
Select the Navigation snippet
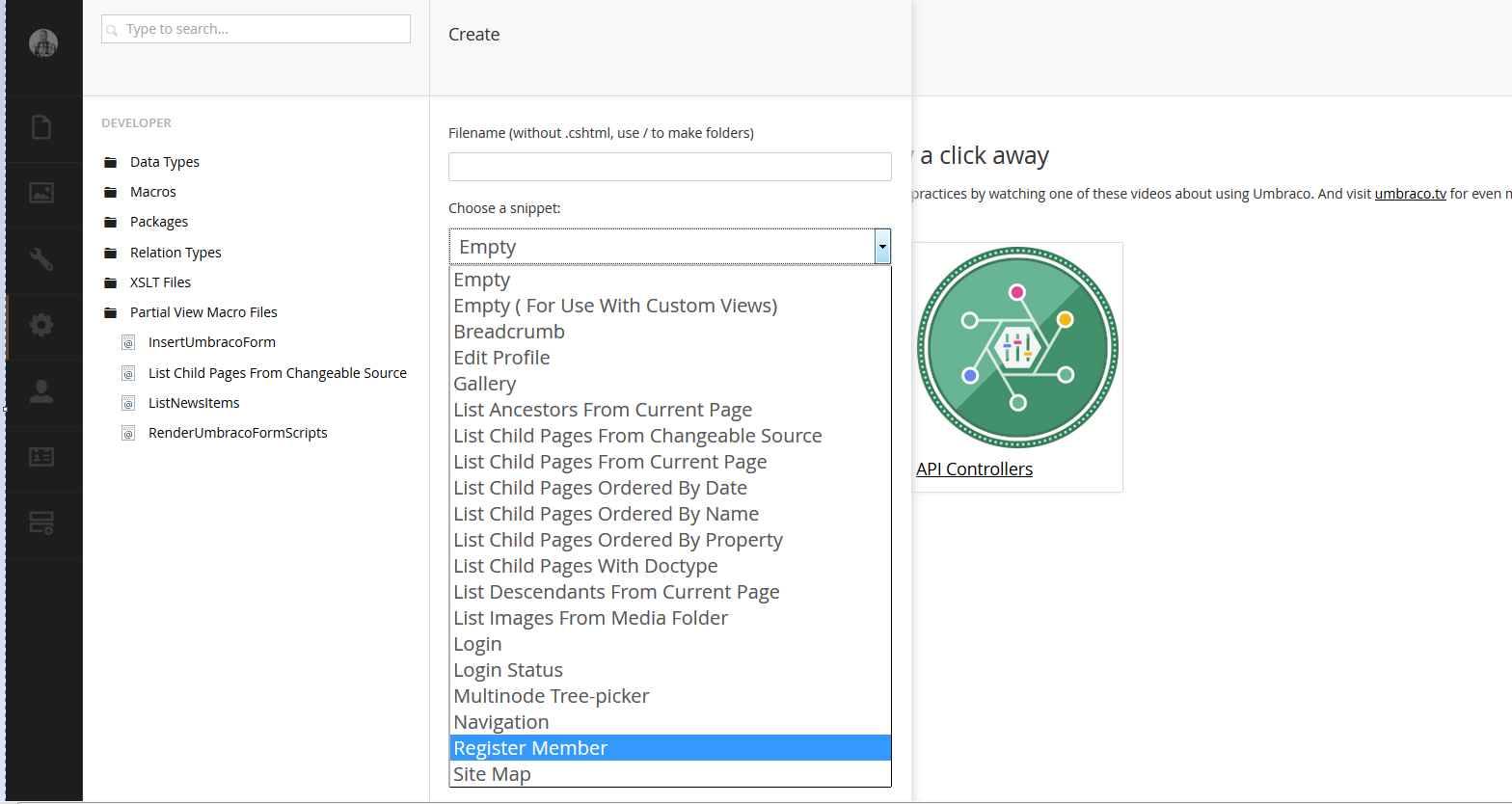(x=670, y=722)
